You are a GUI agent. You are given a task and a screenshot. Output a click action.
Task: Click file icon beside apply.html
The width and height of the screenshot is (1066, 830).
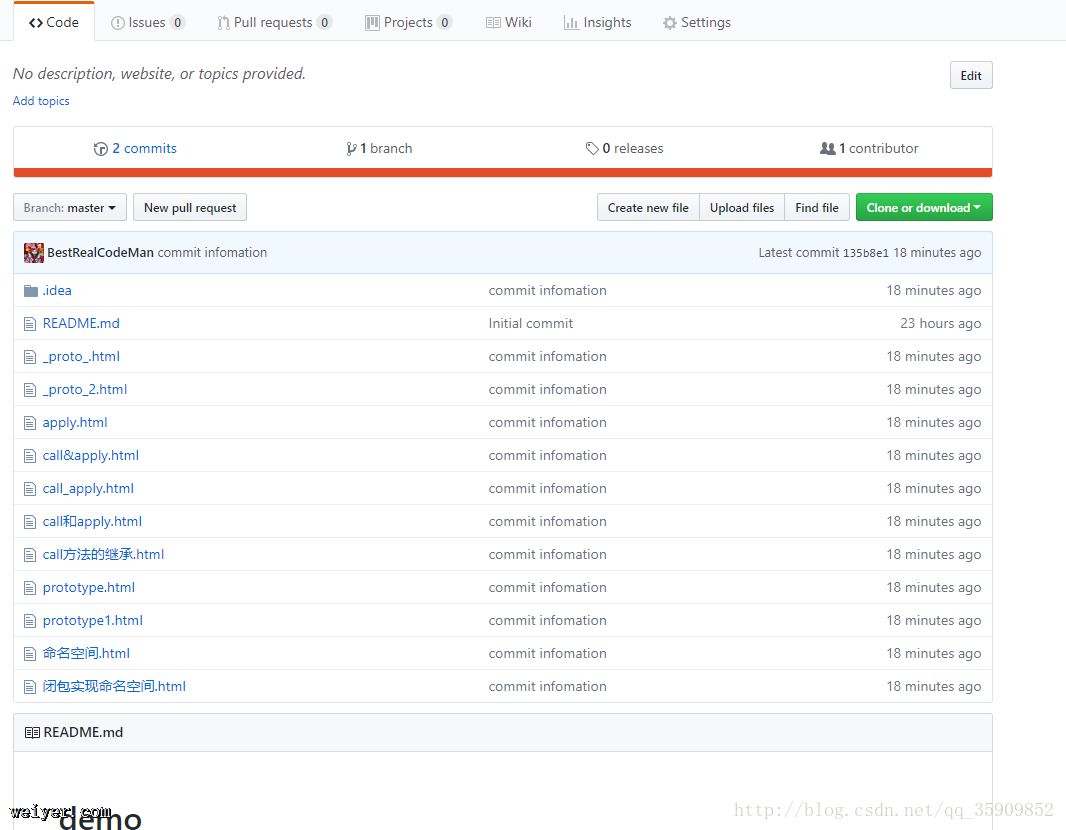30,423
